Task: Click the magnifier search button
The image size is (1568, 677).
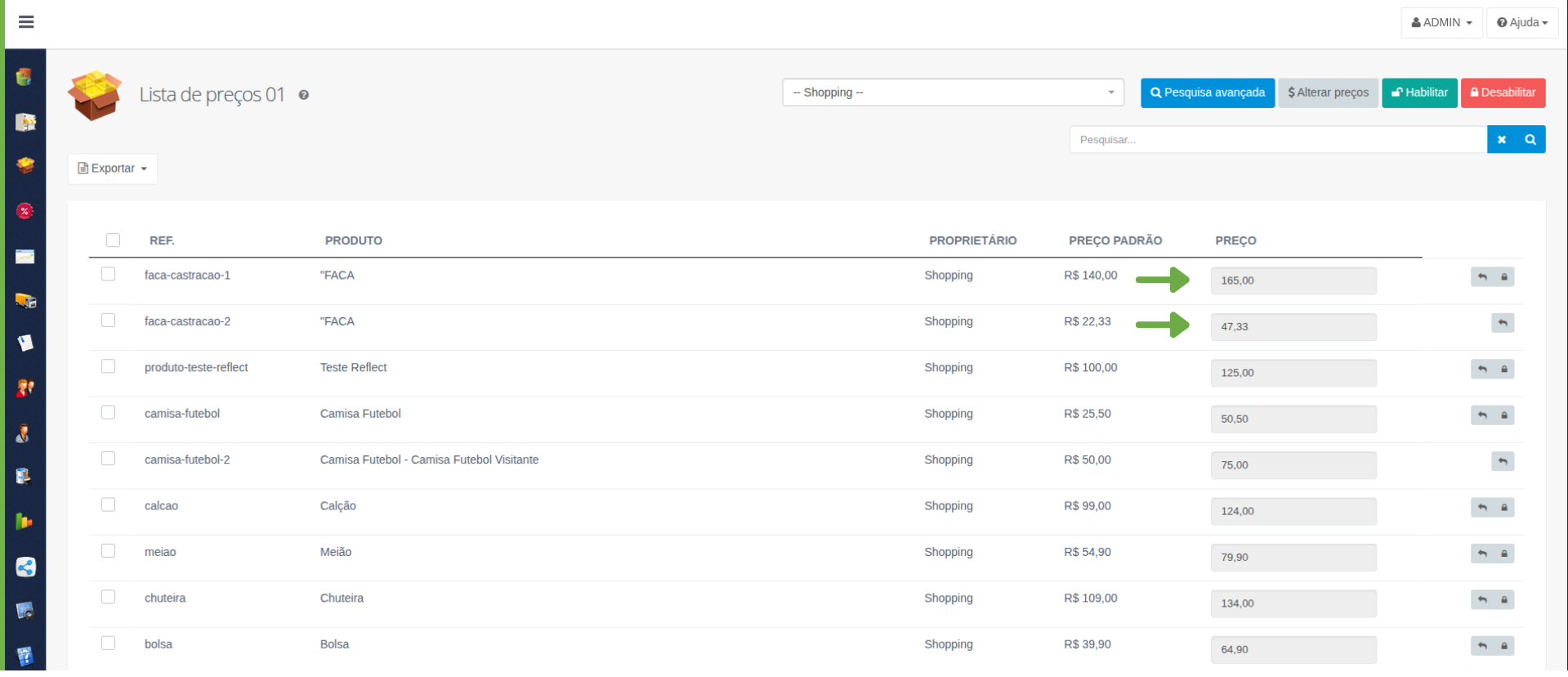Action: pyautogui.click(x=1530, y=140)
